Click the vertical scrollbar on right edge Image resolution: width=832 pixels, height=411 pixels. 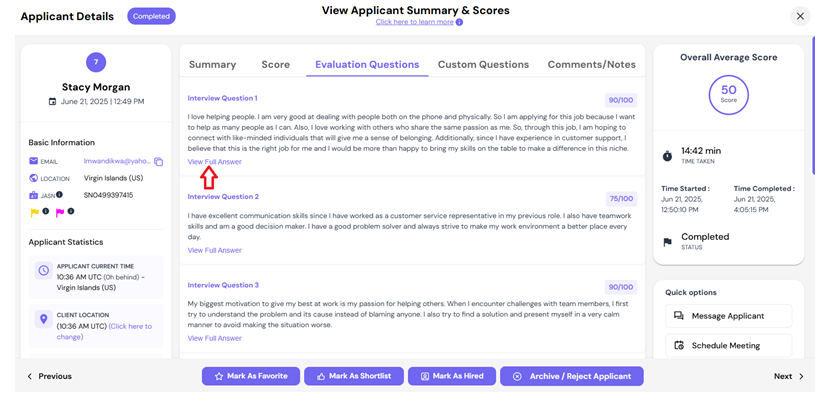pyautogui.click(x=813, y=106)
